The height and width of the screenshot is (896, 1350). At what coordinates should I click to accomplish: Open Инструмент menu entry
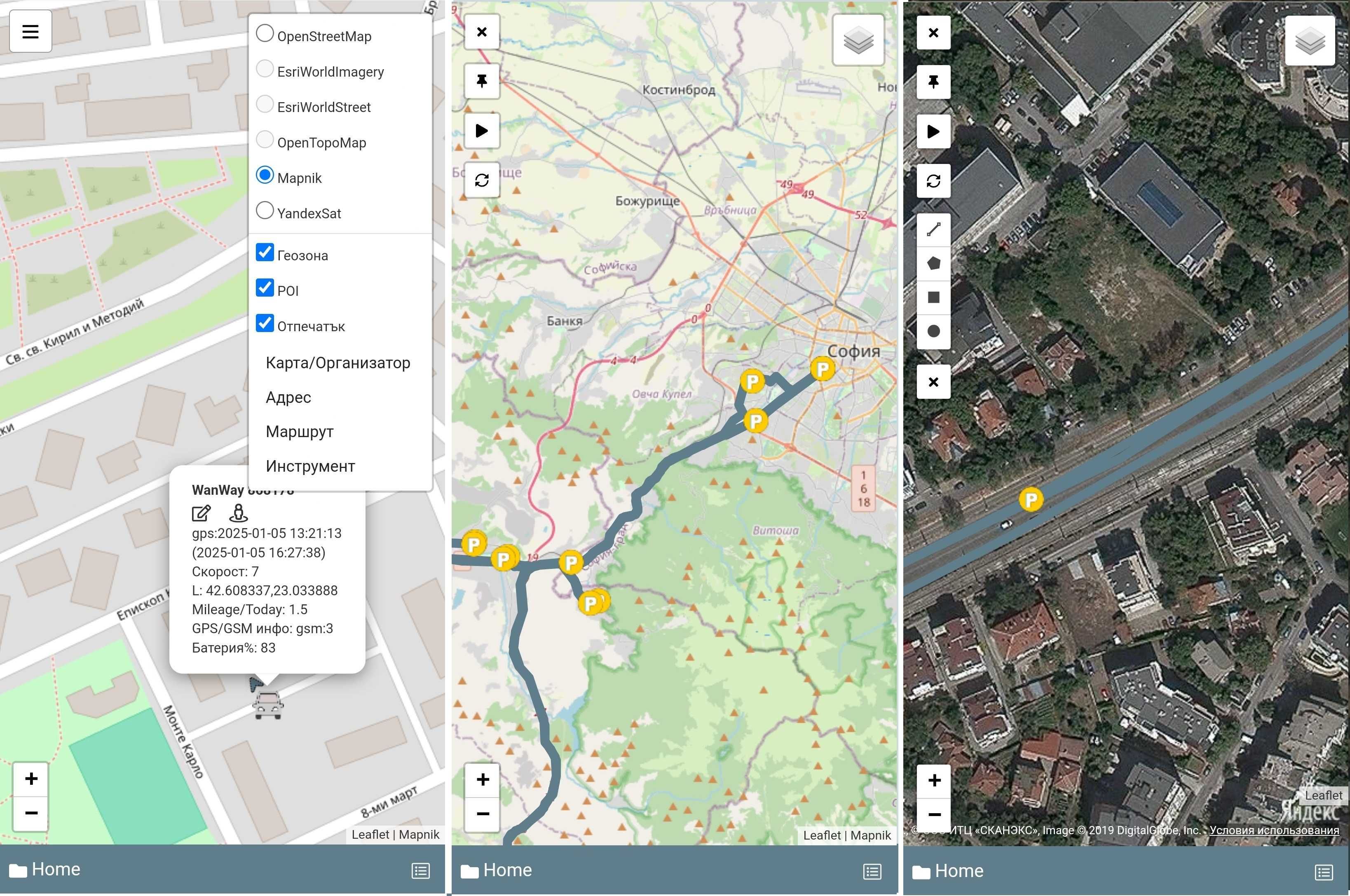(310, 466)
